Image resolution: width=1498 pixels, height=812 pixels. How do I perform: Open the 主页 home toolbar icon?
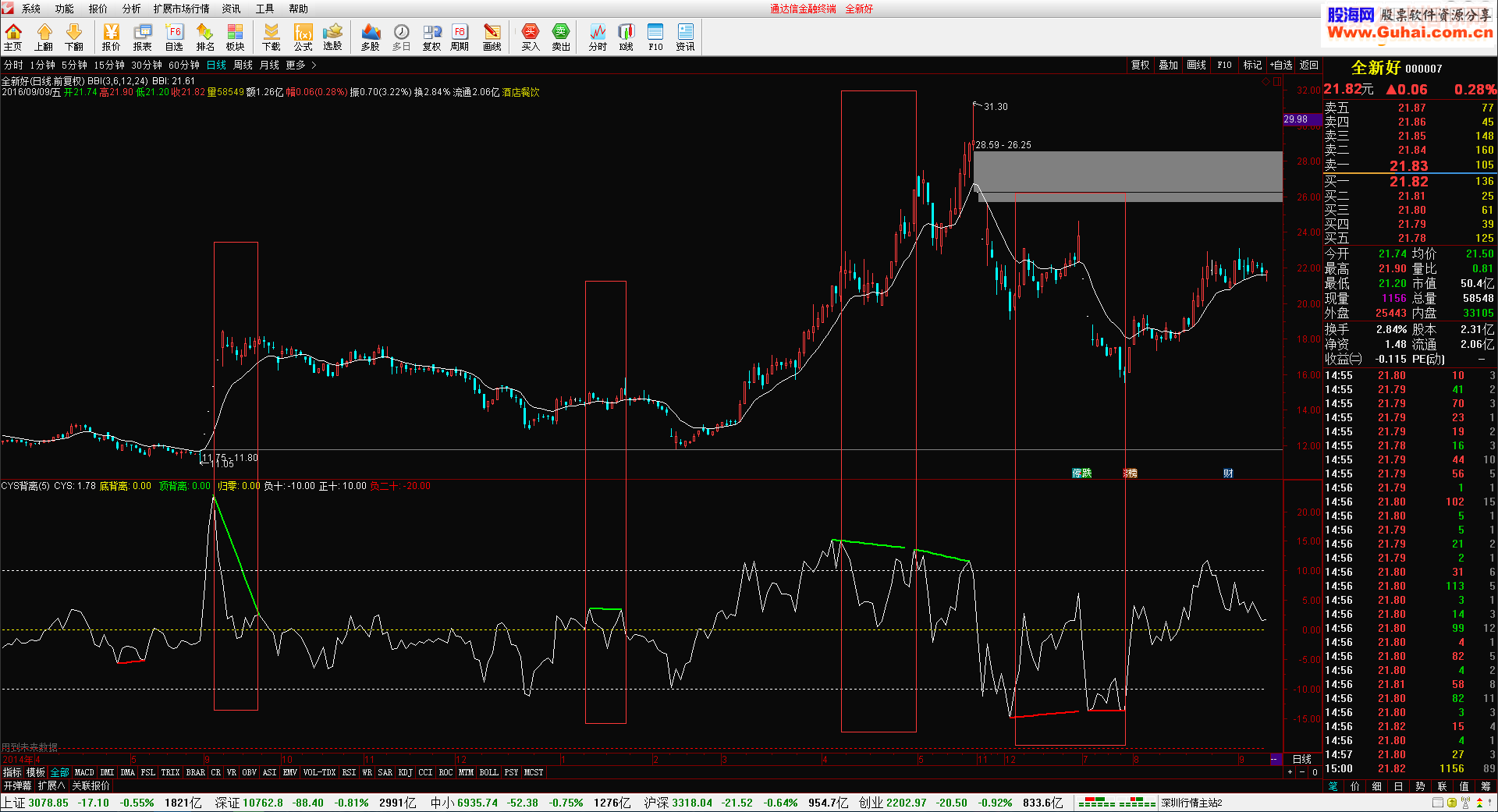coord(13,37)
